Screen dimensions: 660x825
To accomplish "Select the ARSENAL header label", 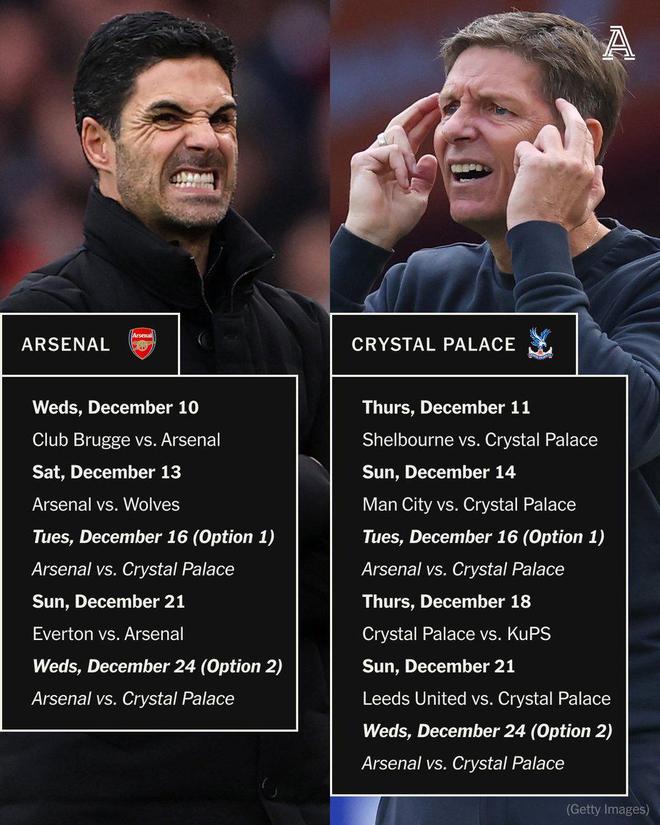I will point(66,345).
